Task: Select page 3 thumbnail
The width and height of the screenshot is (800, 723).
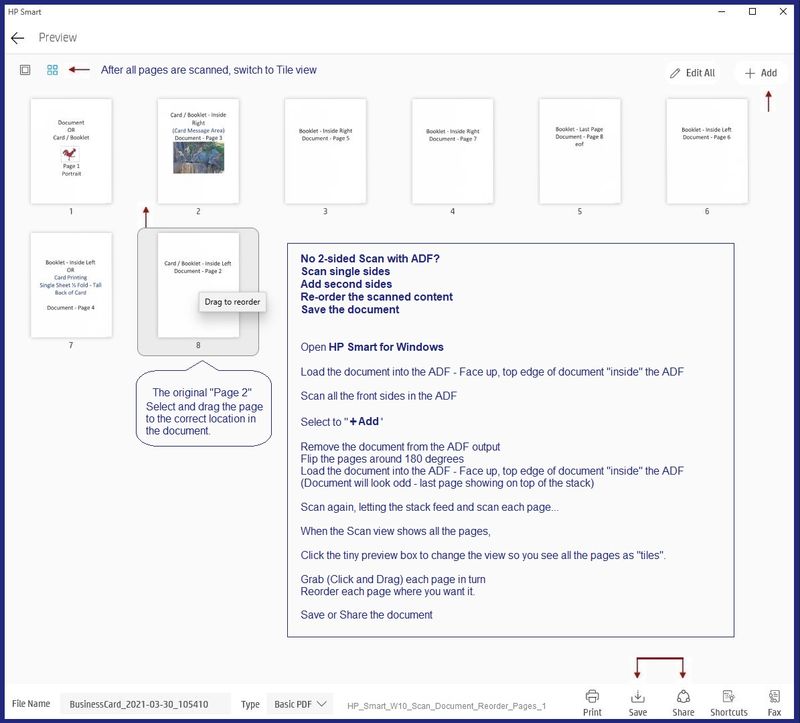Action: (x=325, y=152)
